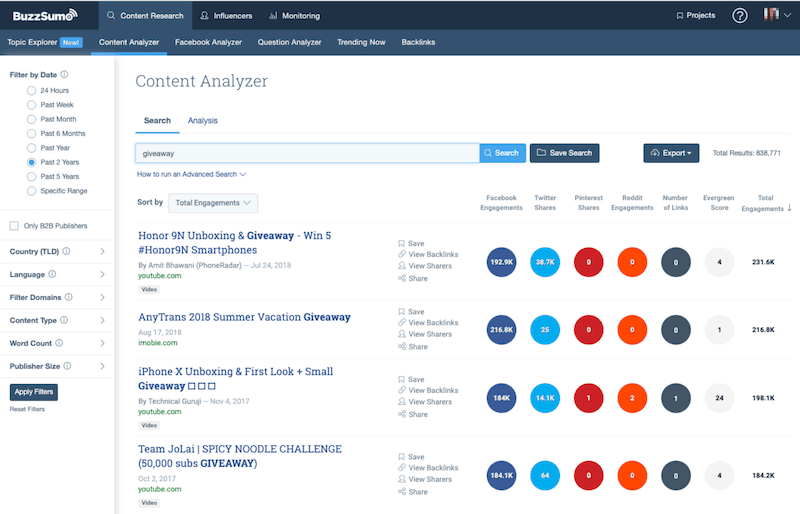Open the Projects link

(695, 15)
